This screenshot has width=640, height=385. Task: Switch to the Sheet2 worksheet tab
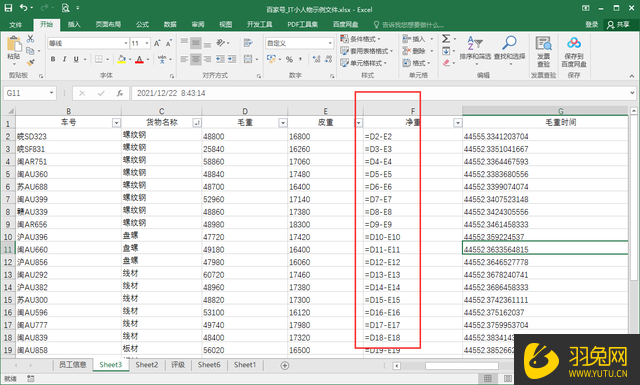pyautogui.click(x=147, y=365)
